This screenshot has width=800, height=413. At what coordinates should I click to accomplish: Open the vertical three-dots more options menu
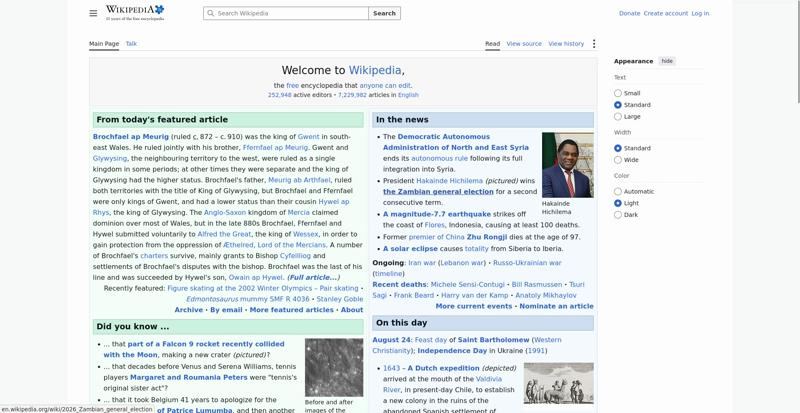tap(593, 44)
